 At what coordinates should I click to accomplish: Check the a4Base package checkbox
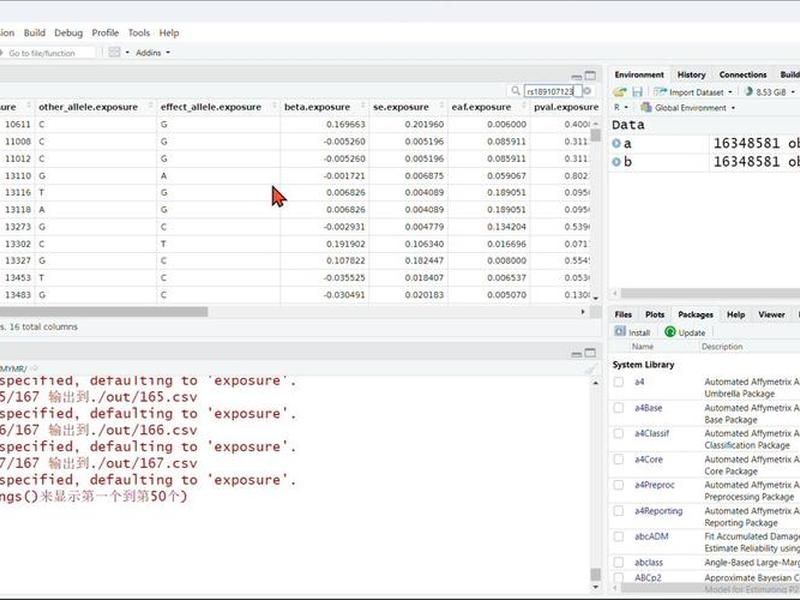click(x=618, y=408)
